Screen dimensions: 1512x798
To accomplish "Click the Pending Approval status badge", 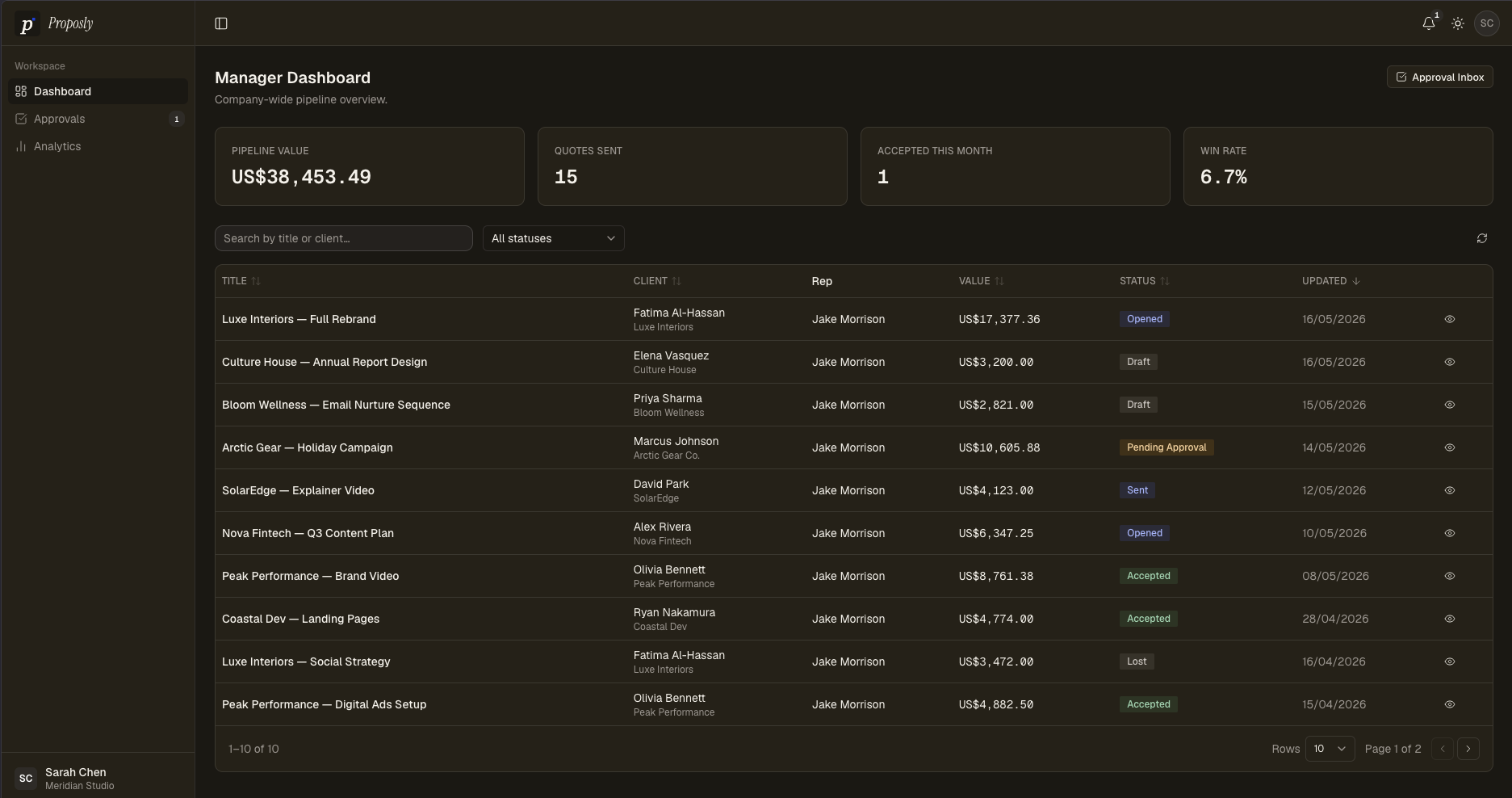I will 1166,447.
